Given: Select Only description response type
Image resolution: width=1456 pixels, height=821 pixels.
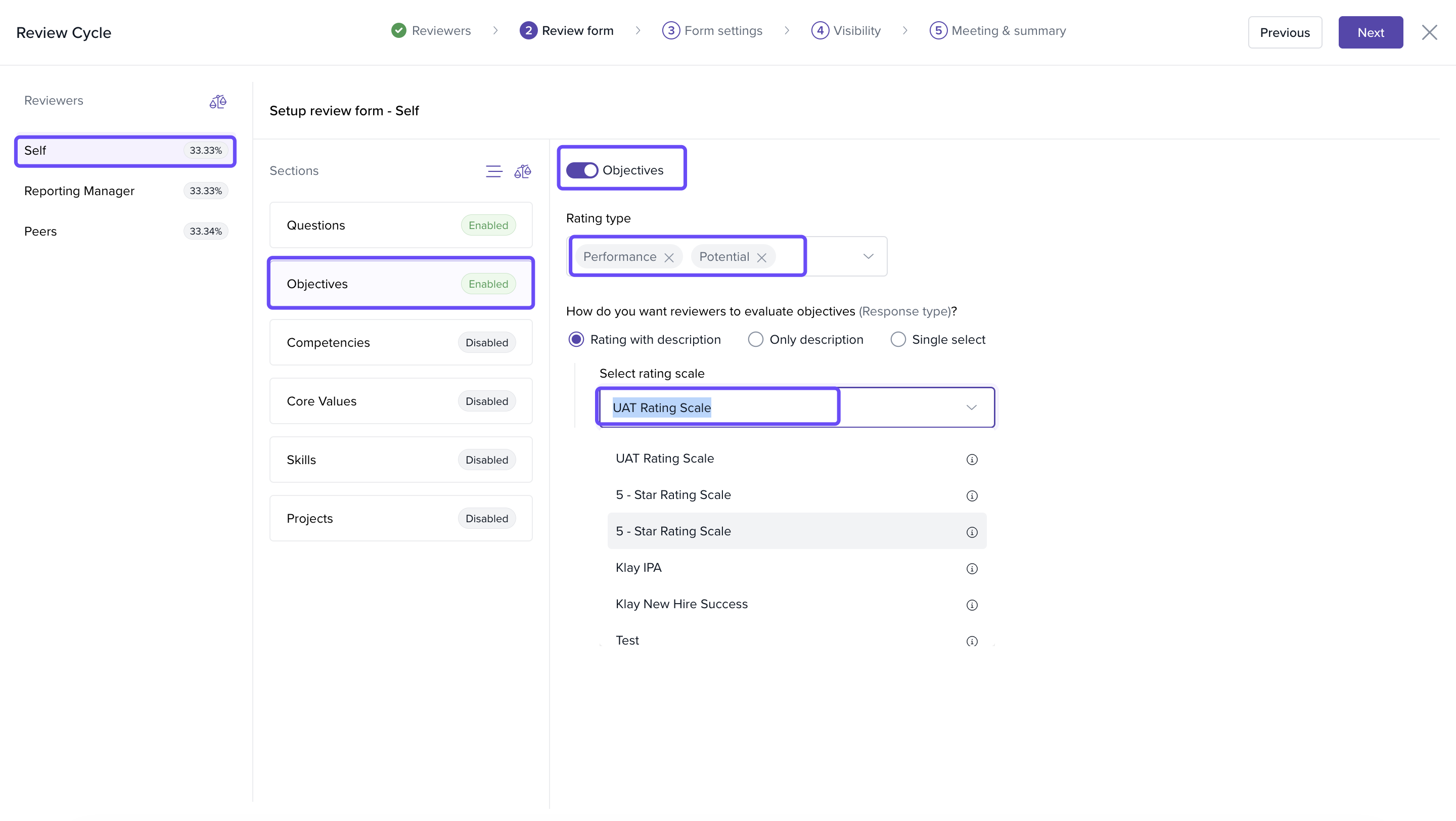Looking at the screenshot, I should point(755,340).
